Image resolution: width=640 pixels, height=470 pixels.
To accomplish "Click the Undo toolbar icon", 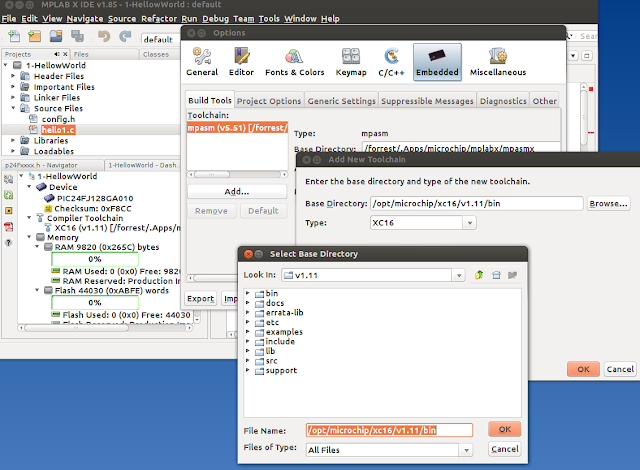I will pyautogui.click(x=104, y=36).
